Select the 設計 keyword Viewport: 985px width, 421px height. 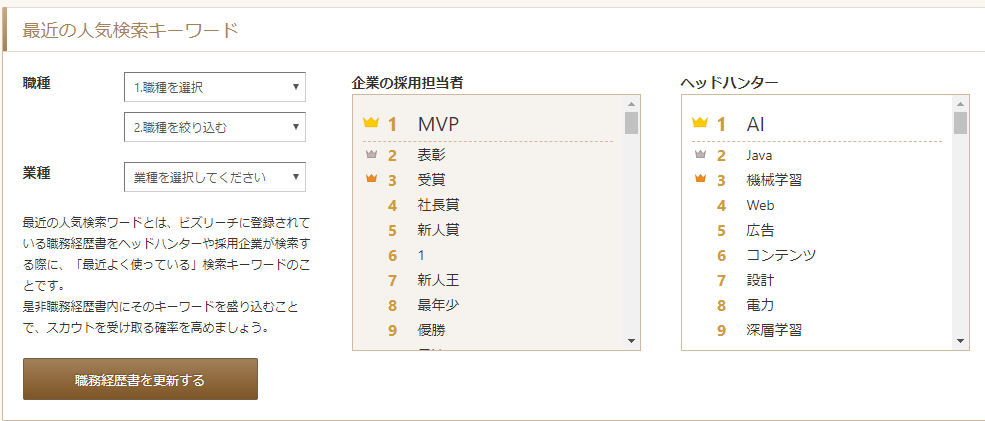click(x=760, y=280)
